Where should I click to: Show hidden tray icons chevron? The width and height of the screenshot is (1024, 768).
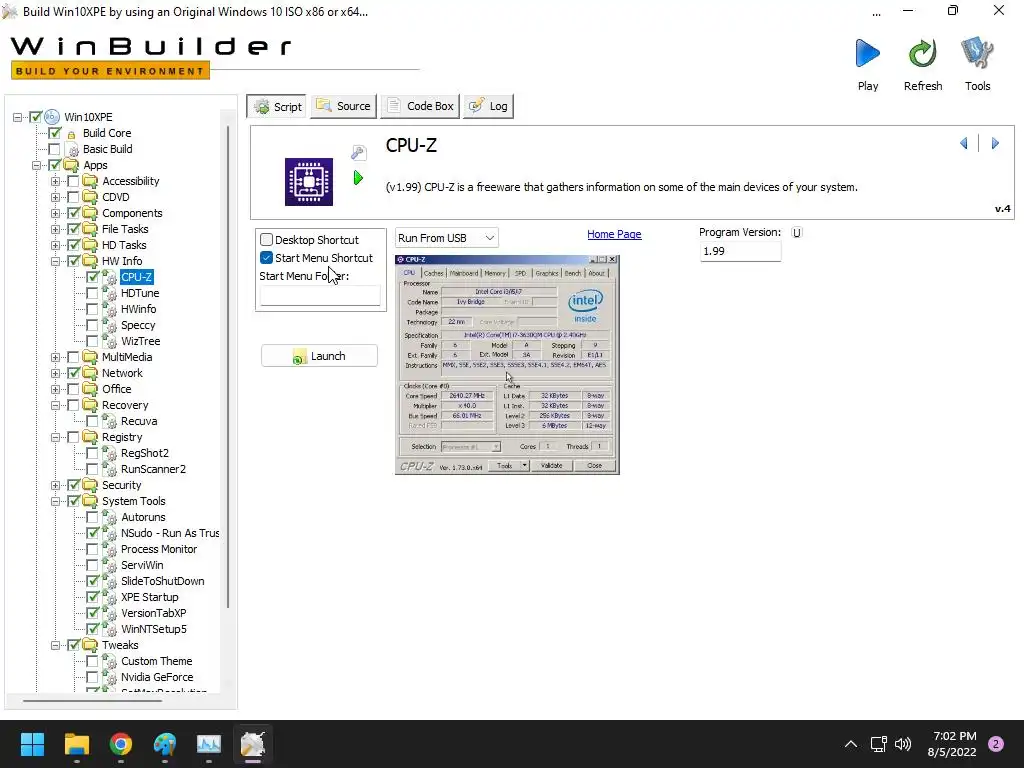click(x=850, y=744)
